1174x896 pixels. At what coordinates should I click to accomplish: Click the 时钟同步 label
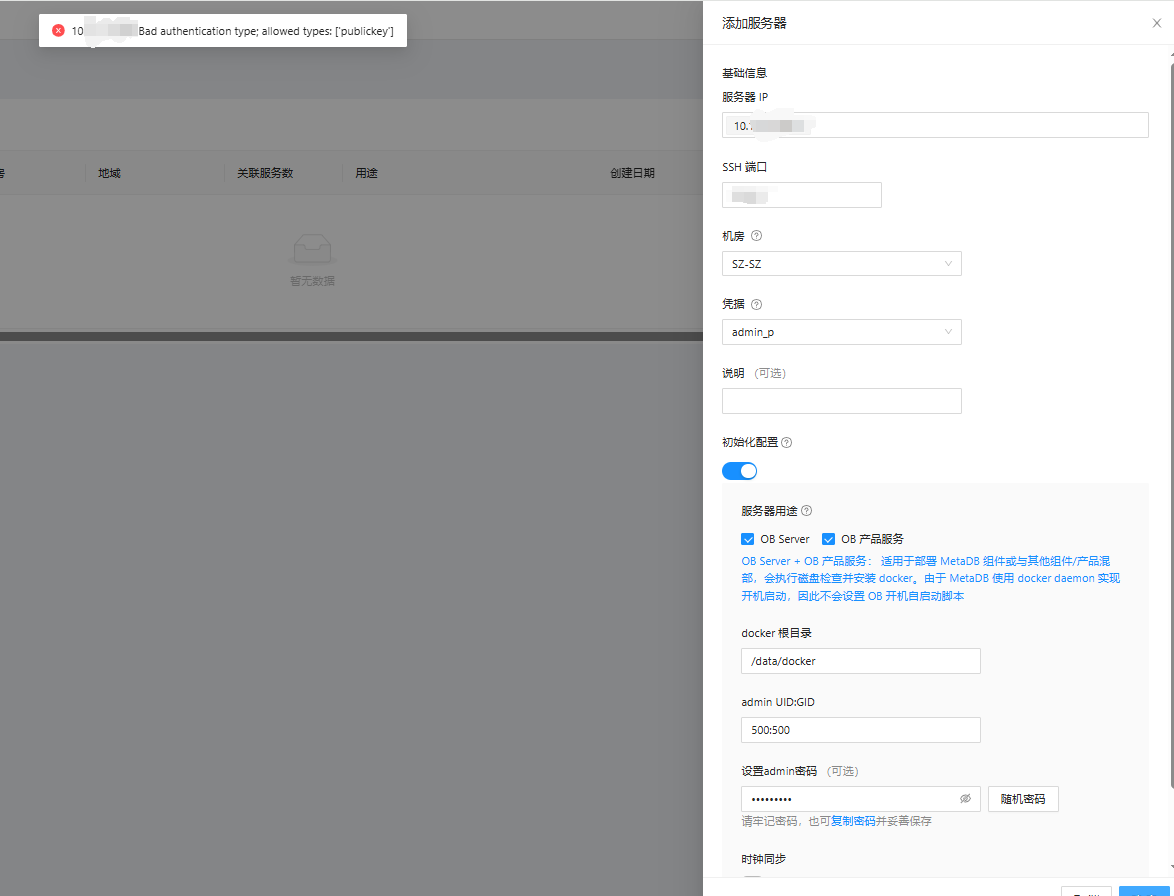pos(764,859)
